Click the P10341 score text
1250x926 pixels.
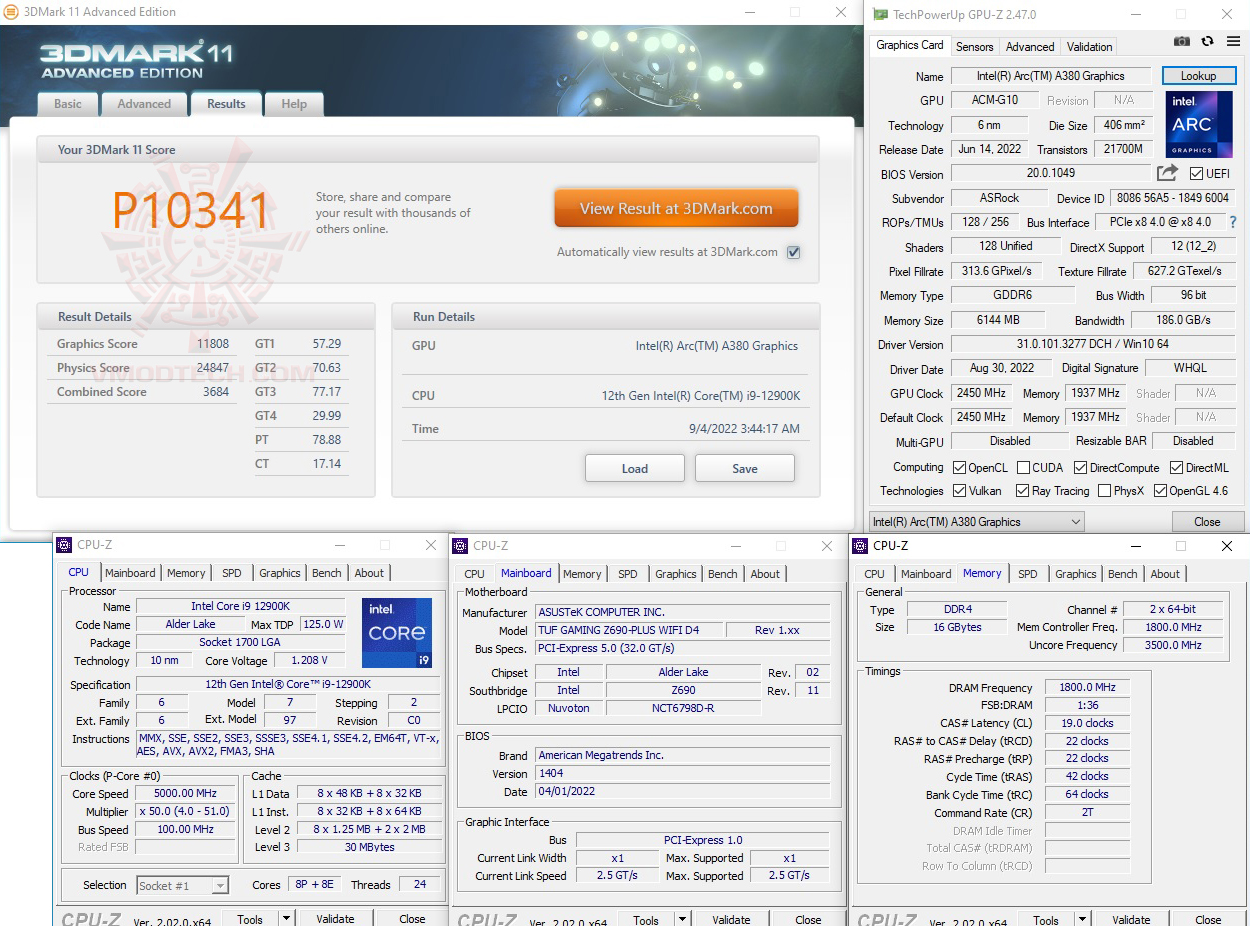pos(191,211)
